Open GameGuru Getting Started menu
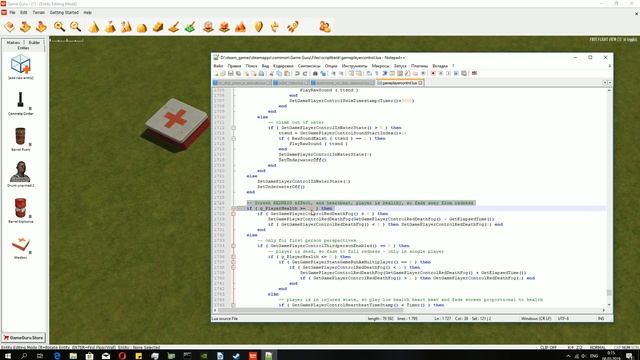The height and width of the screenshot is (360, 640). point(64,13)
